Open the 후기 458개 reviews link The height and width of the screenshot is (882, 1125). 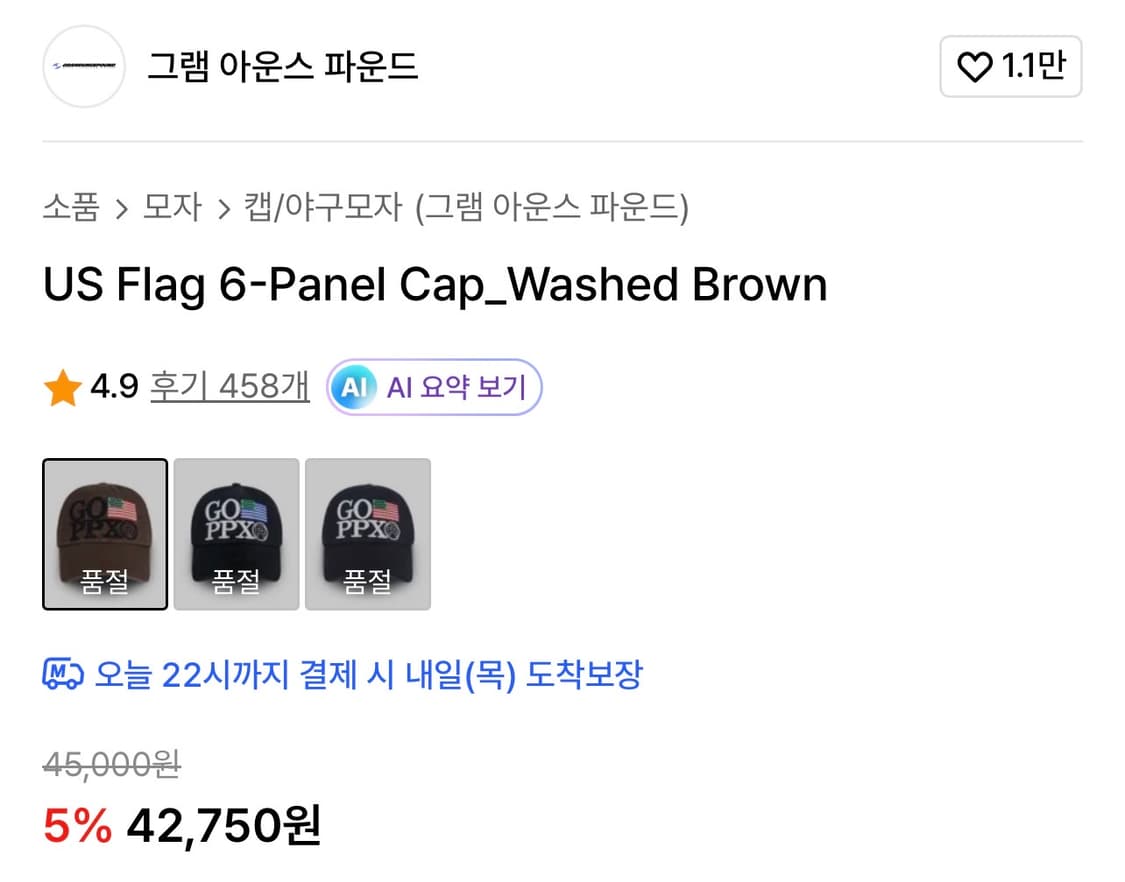[x=228, y=386]
